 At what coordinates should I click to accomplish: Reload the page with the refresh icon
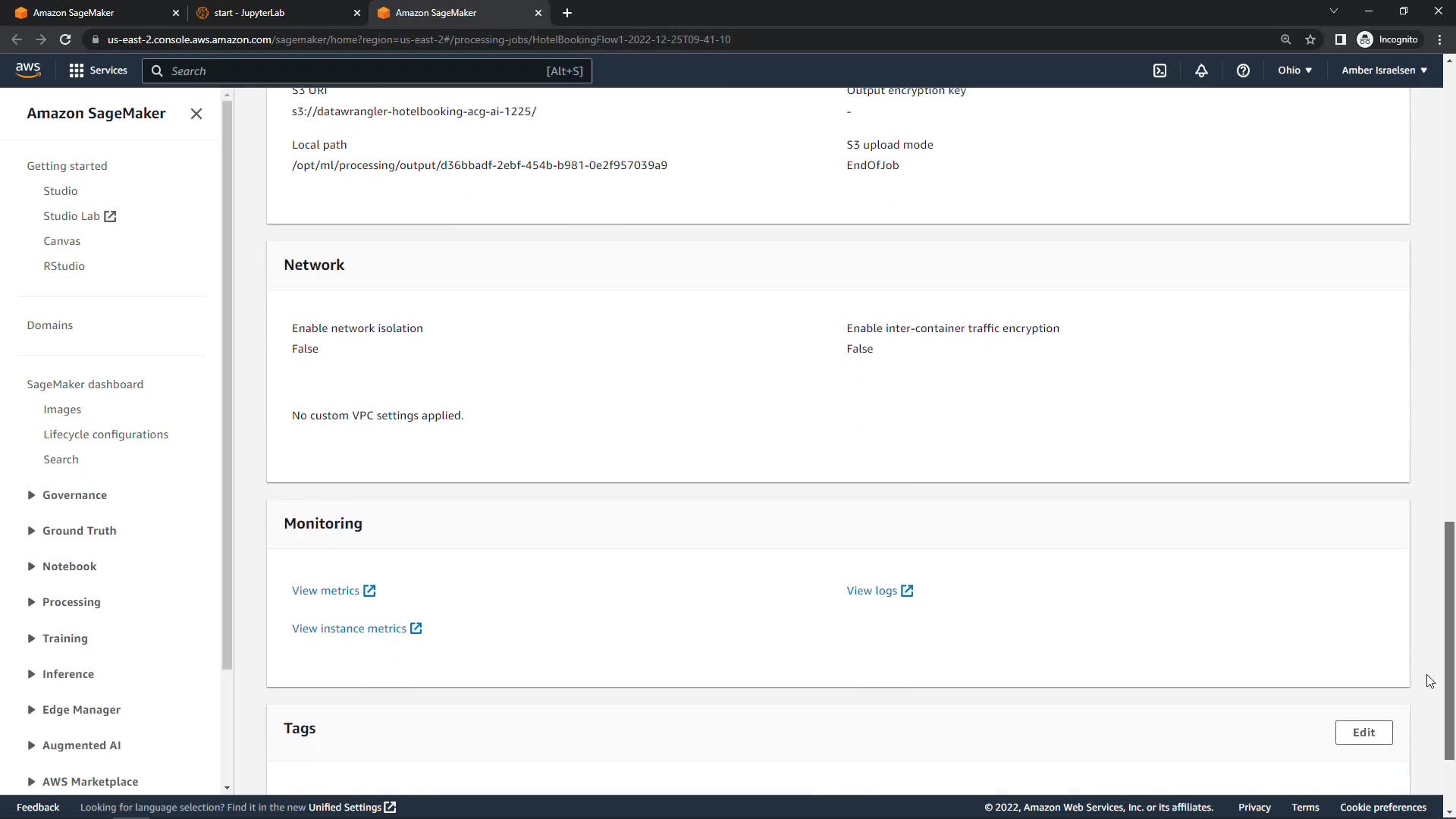point(65,39)
